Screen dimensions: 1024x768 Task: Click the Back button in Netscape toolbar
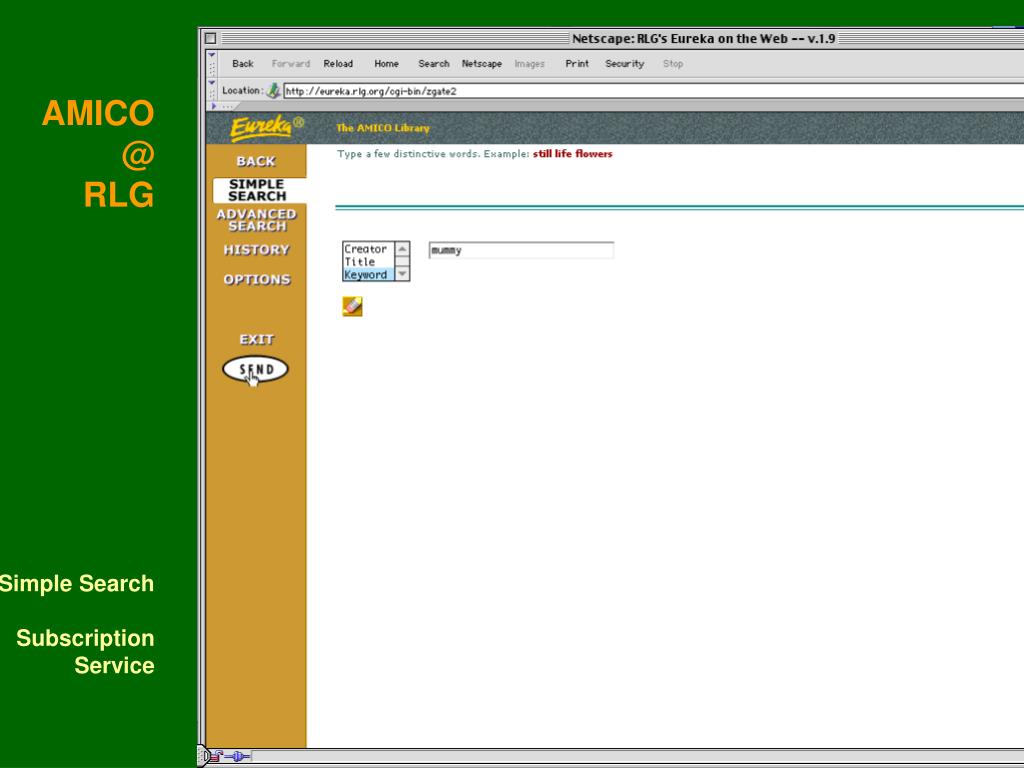point(242,64)
